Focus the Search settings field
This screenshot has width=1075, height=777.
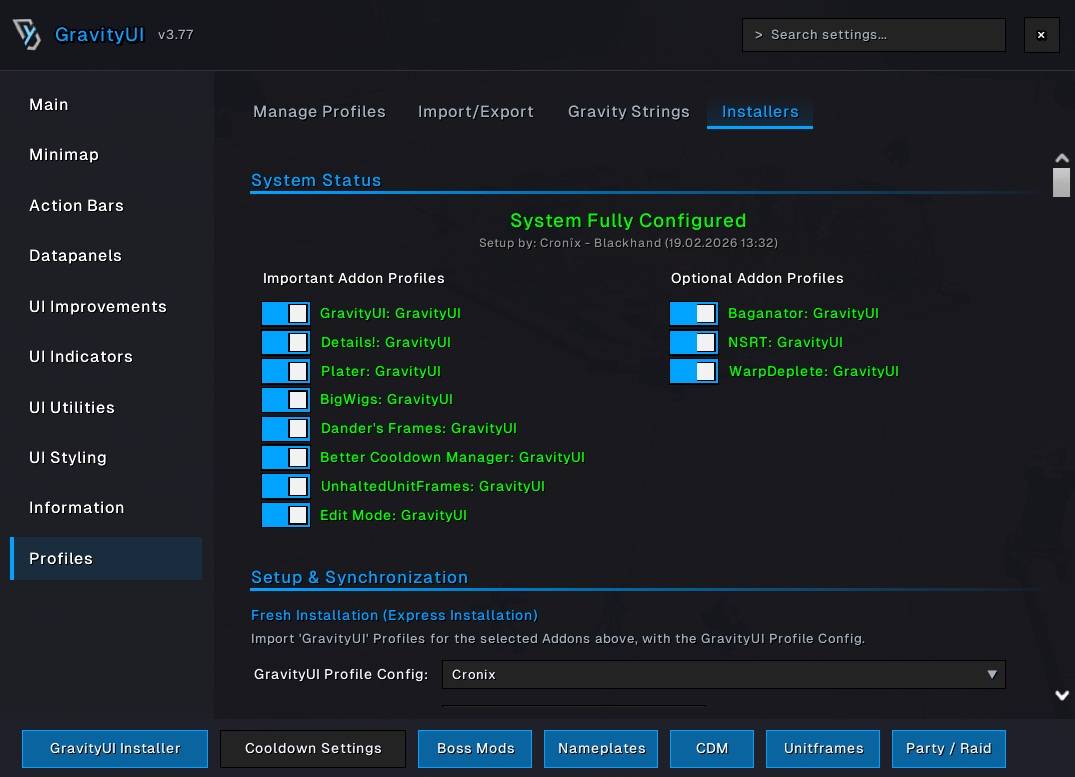click(x=873, y=35)
